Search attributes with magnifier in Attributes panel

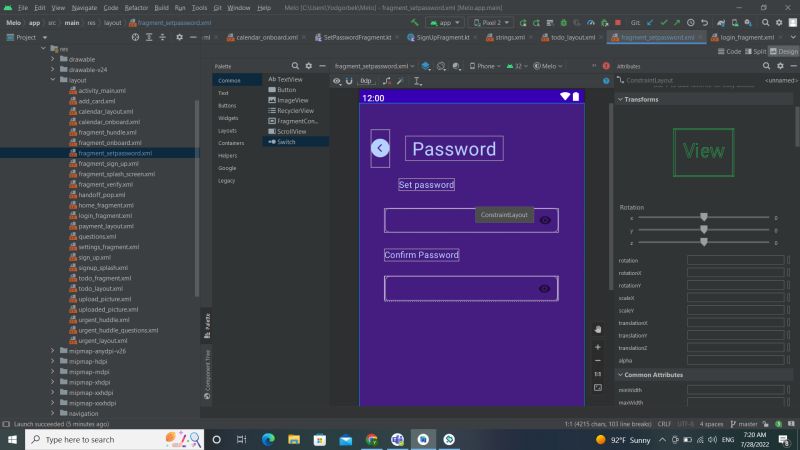click(766, 66)
